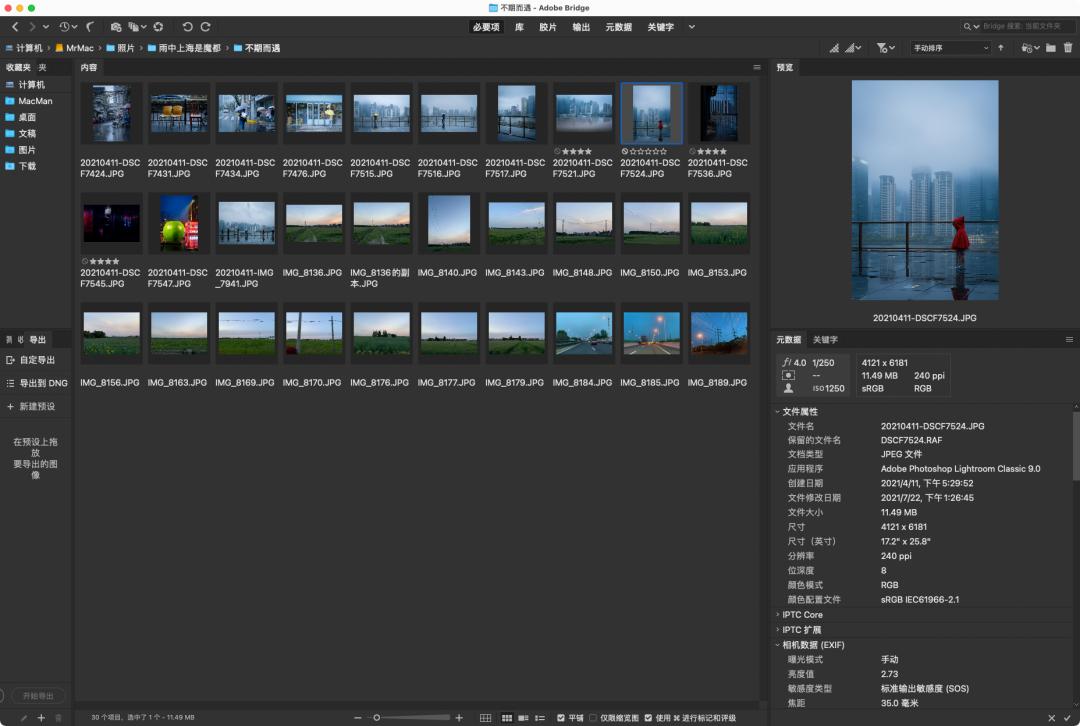Toggle ascending sort order arrow
Screen dimensions: 1080x726
pyautogui.click(x=1000, y=48)
